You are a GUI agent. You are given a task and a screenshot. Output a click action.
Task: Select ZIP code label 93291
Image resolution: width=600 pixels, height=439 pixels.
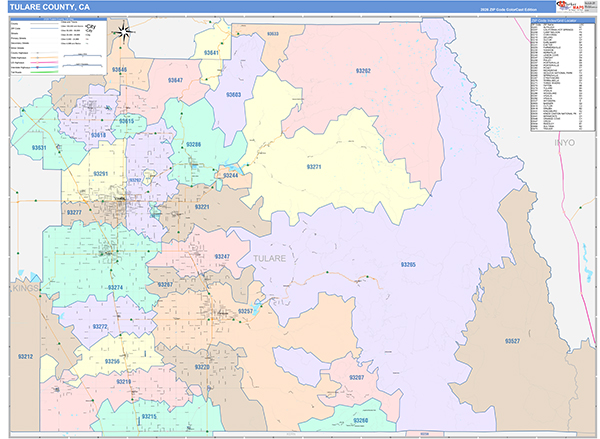[101, 174]
